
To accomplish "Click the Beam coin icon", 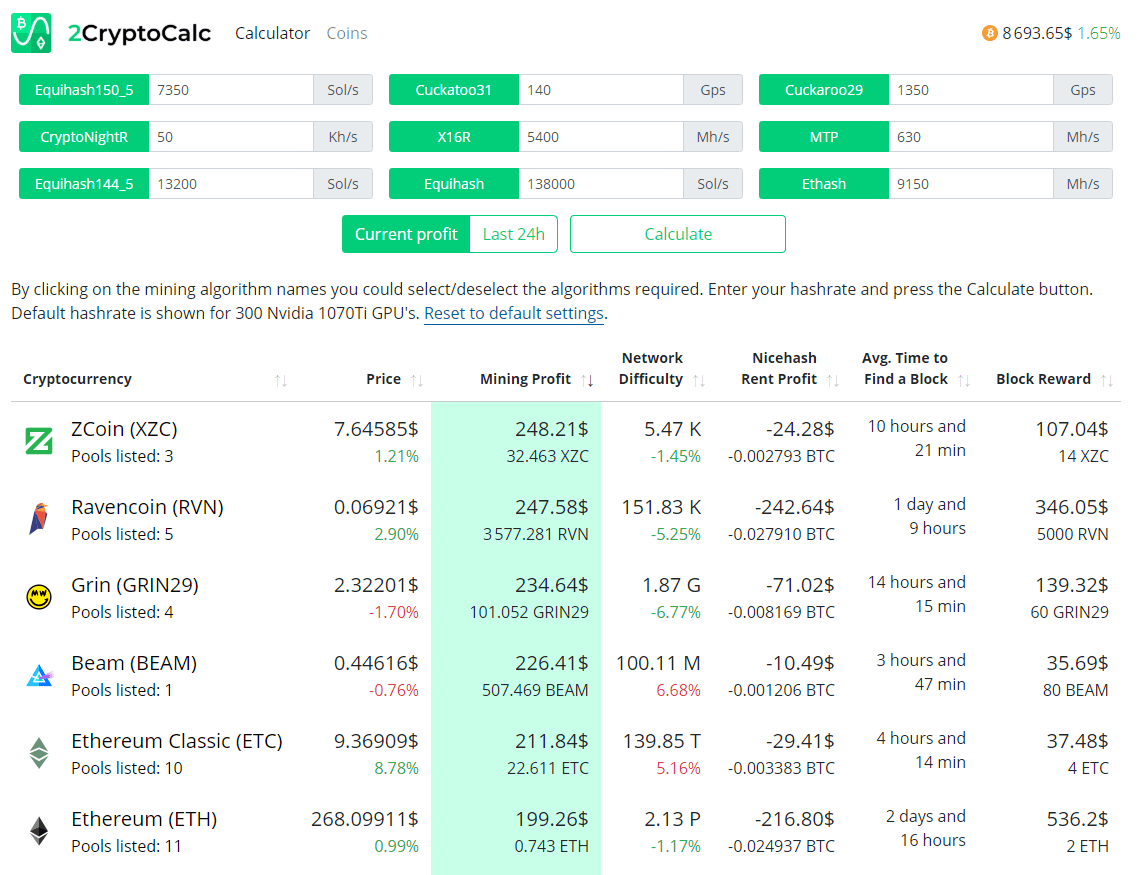I will pos(38,675).
